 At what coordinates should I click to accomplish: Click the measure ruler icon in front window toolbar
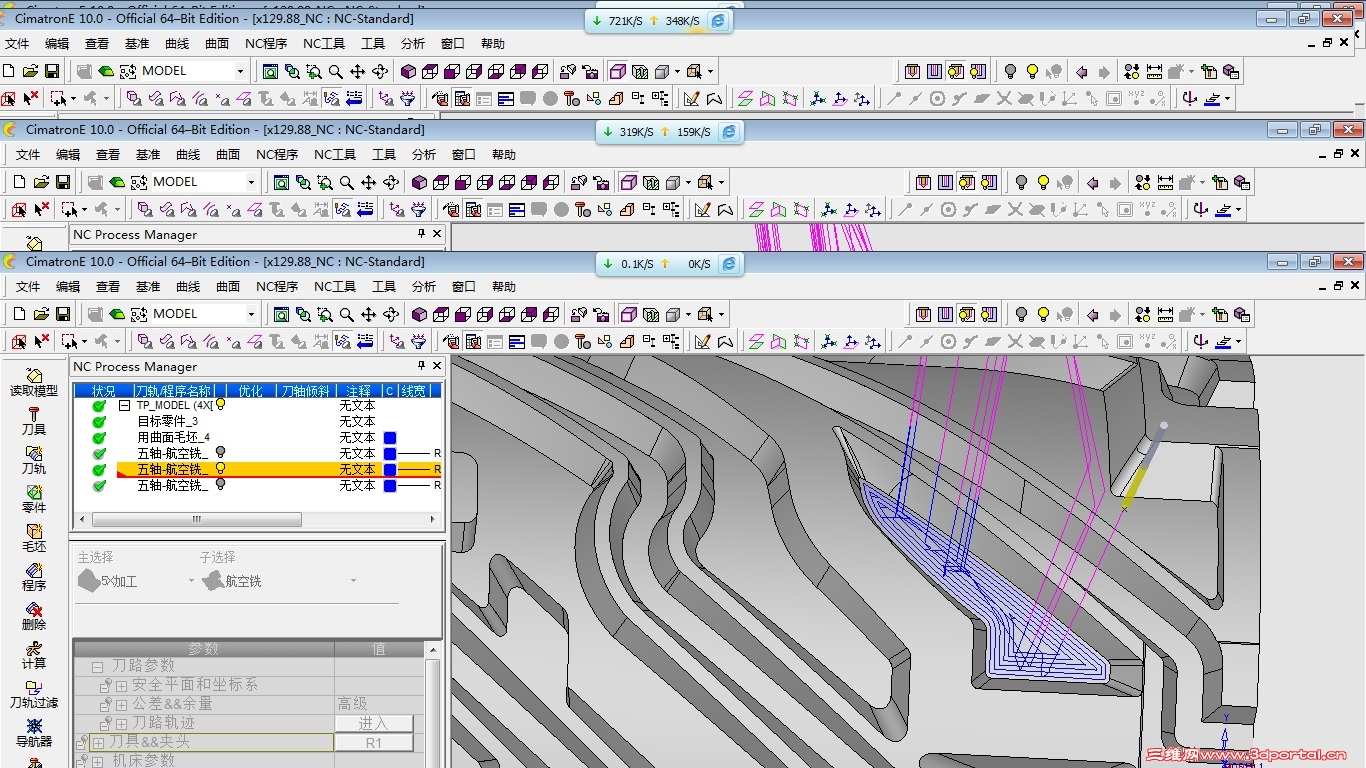pos(1165,314)
